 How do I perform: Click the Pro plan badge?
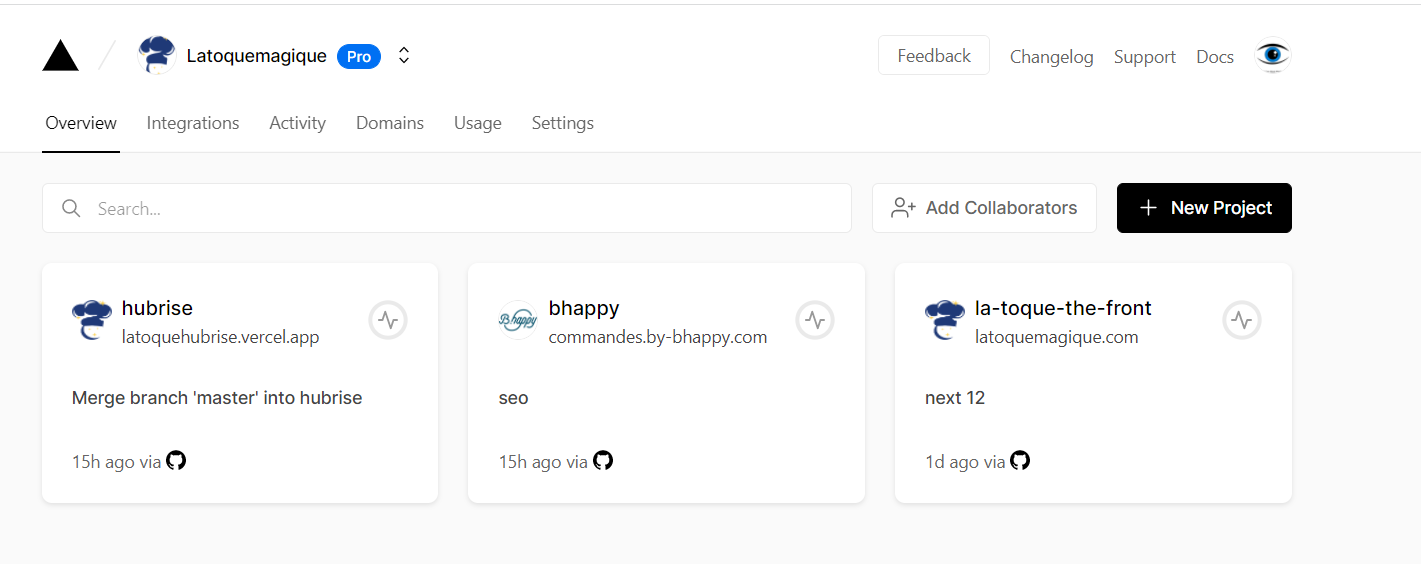coord(359,57)
